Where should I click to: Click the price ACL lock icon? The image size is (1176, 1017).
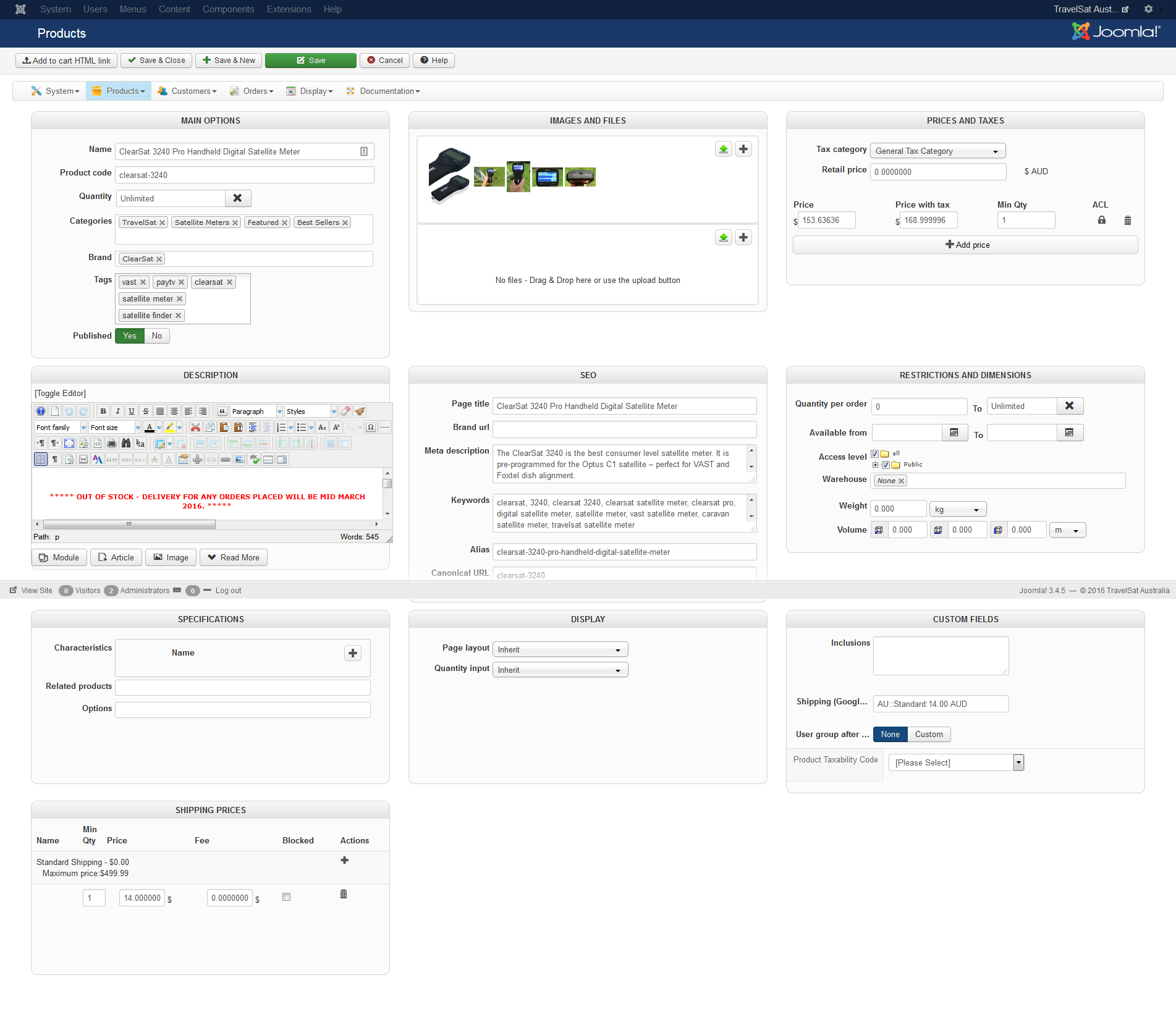(1102, 221)
